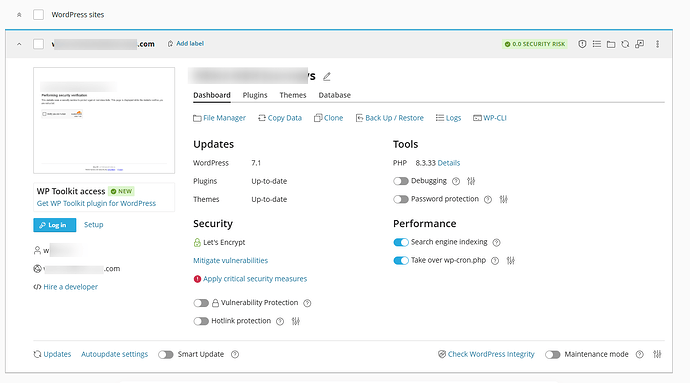
Task: Check WordPress Integrity
Action: [x=486, y=354]
